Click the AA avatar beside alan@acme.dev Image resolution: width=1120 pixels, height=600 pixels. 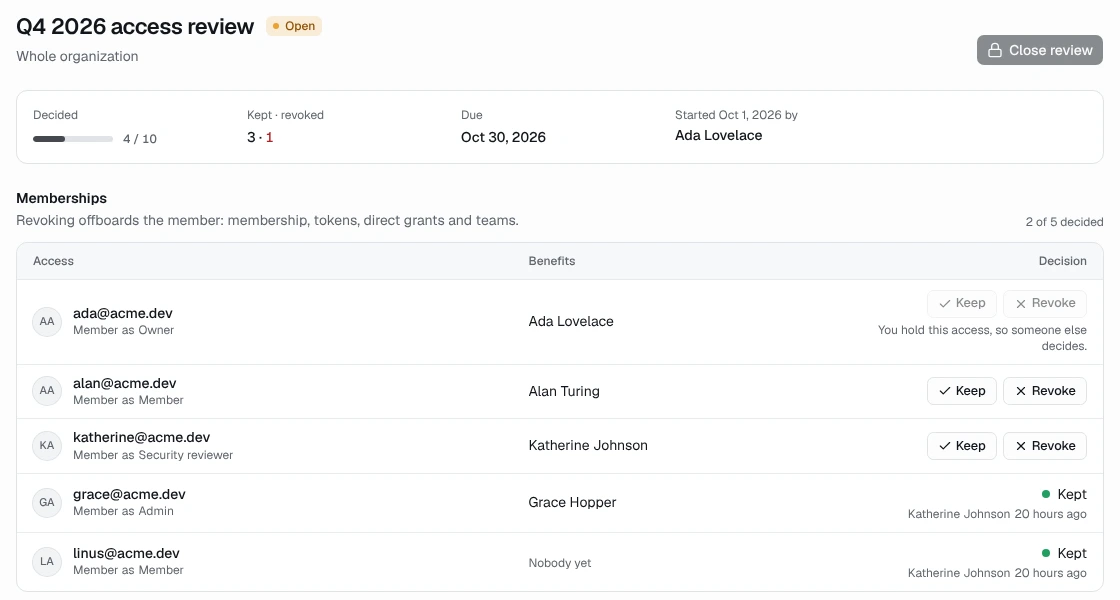click(x=47, y=391)
